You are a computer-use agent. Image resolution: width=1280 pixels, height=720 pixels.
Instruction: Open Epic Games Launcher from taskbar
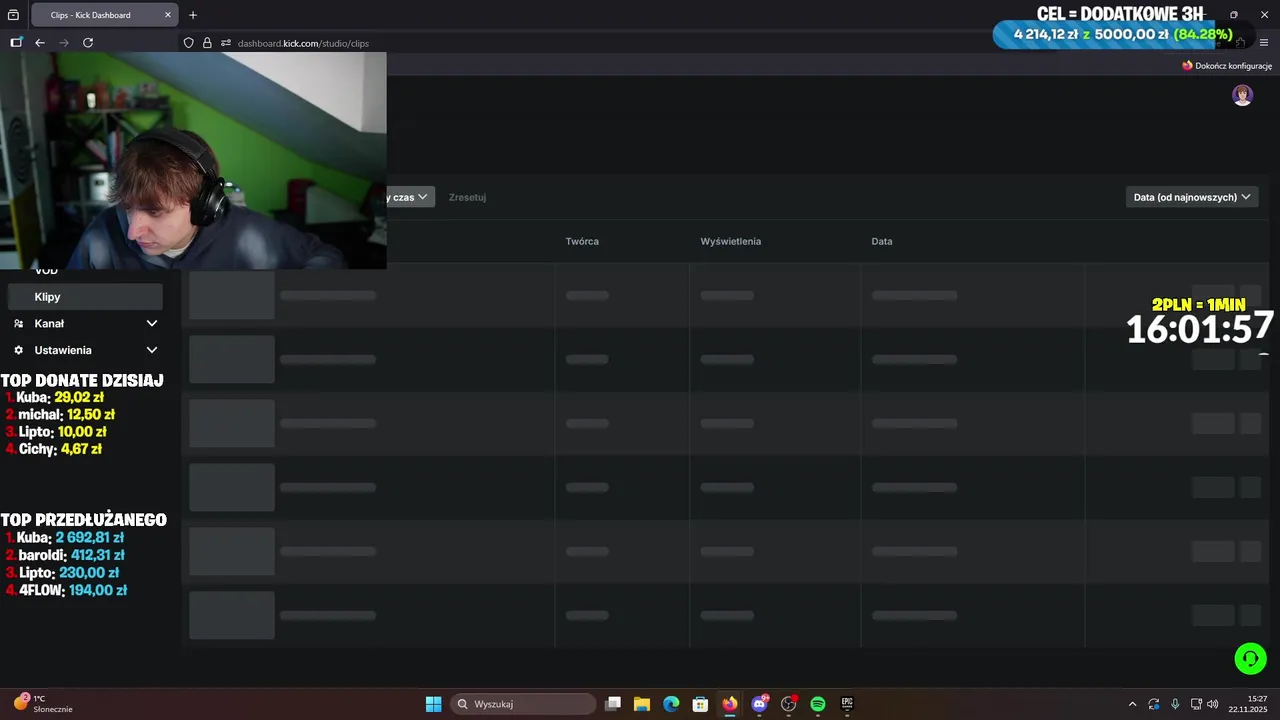847,704
